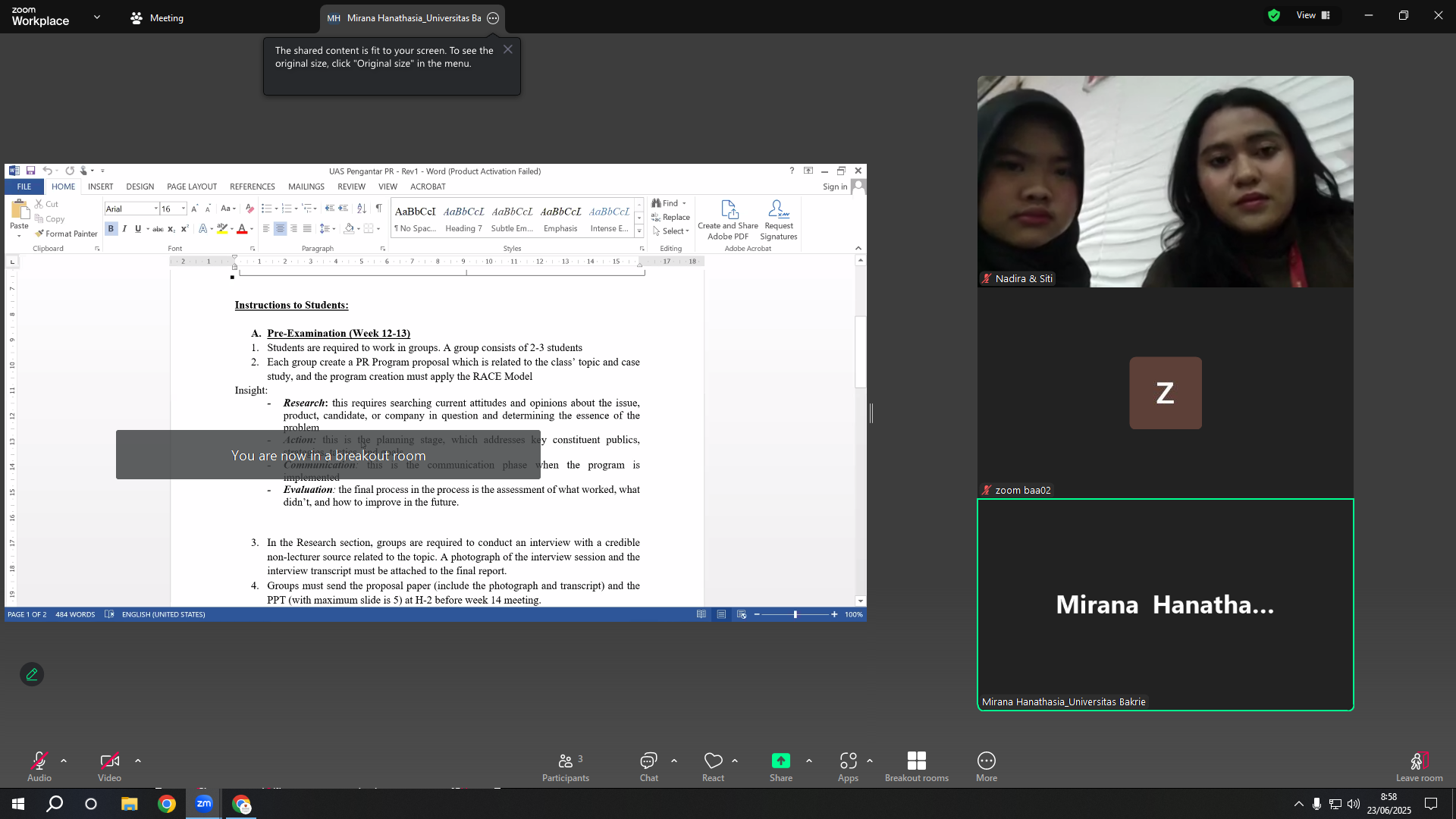Open File Explorer from the taskbar
The width and height of the screenshot is (1456, 819).
pyautogui.click(x=129, y=804)
